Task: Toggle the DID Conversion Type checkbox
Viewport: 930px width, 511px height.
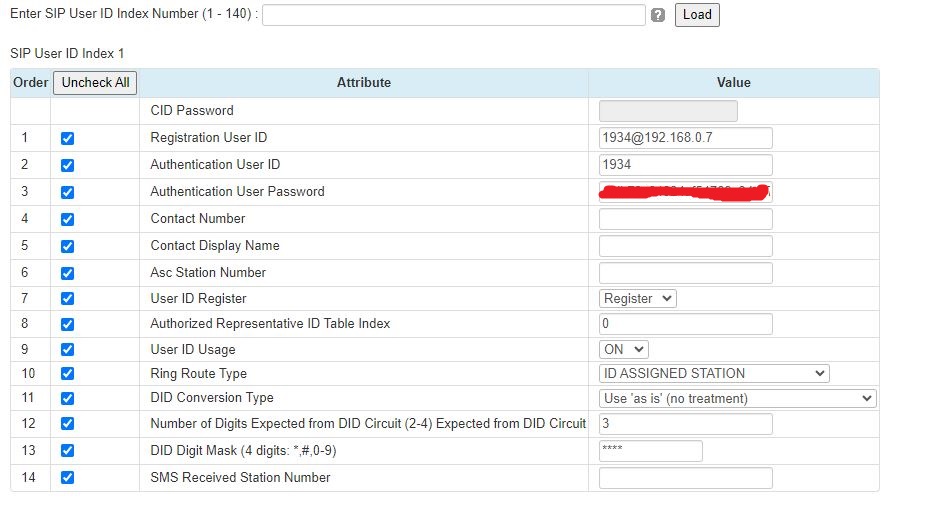Action: click(x=67, y=399)
